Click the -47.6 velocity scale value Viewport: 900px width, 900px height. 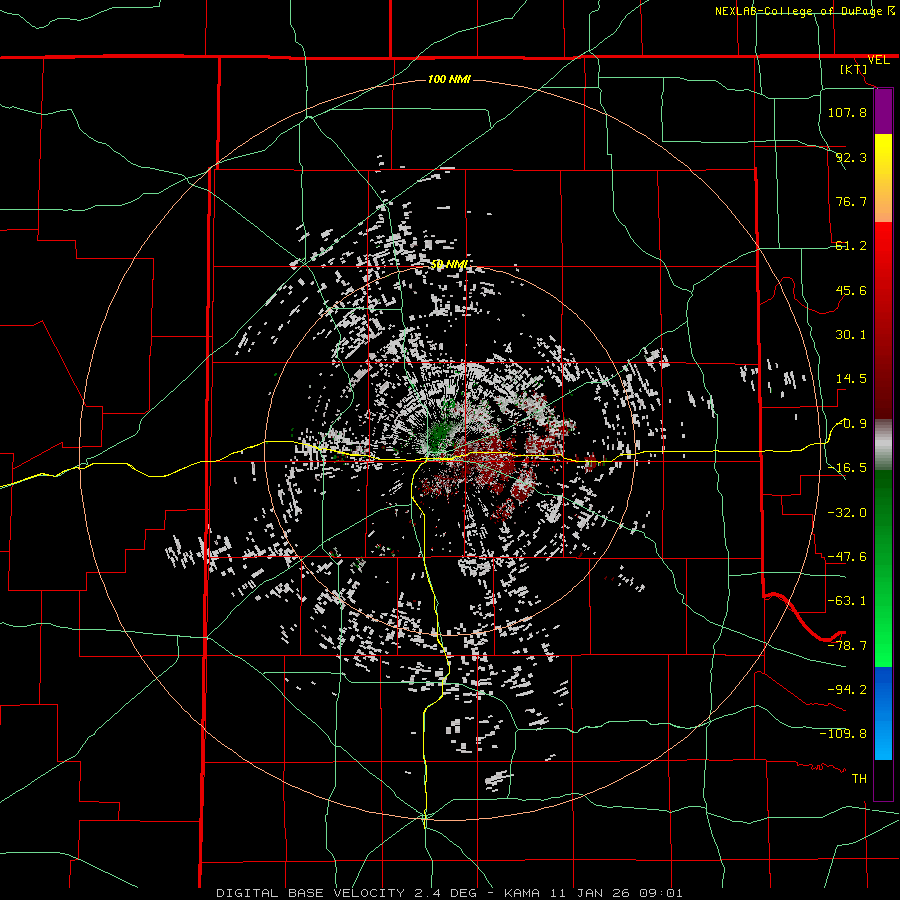[847, 557]
